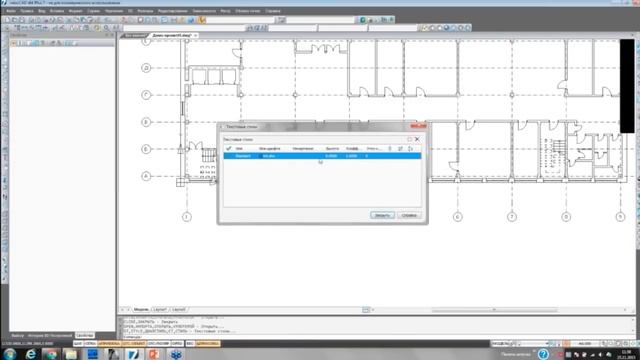This screenshot has width=640, height=360.
Task: Click the New document icon in toolbar
Action: click(8, 20)
